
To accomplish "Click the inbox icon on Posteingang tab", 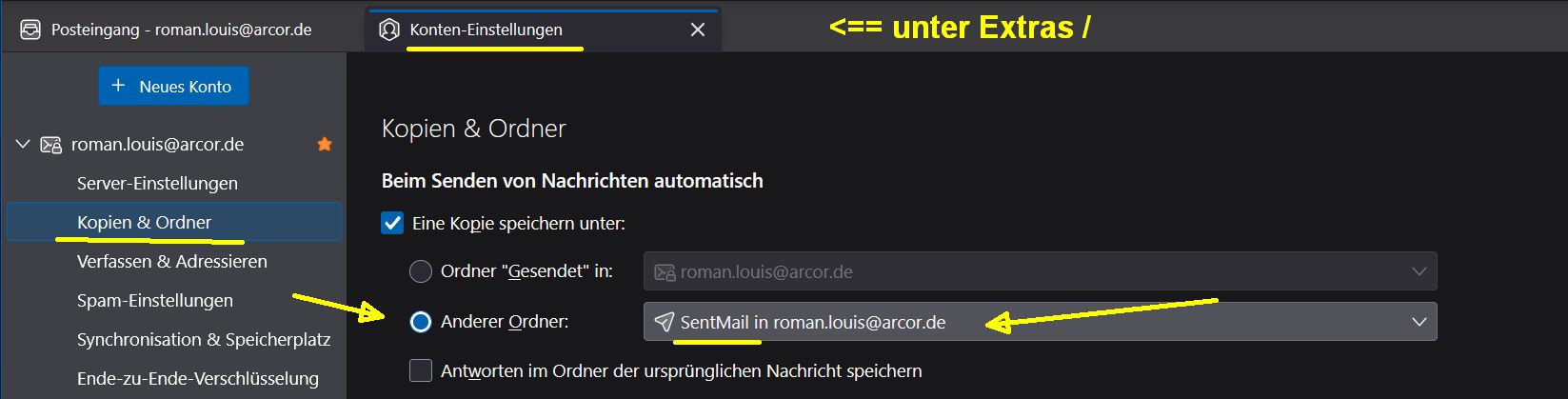I will coord(30,30).
